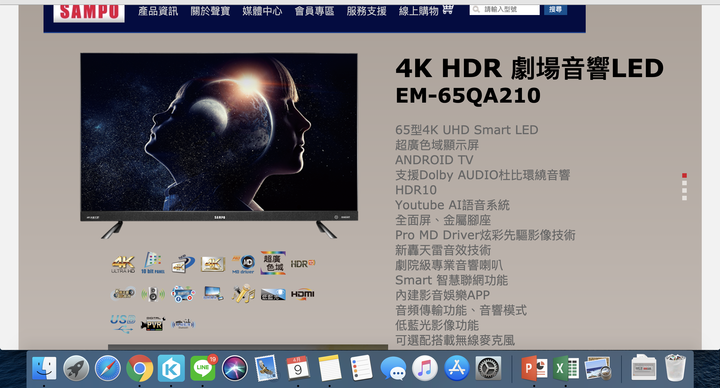Image resolution: width=720 pixels, height=388 pixels.
Task: Open PowerPoint from the Dock
Action: tap(534, 368)
